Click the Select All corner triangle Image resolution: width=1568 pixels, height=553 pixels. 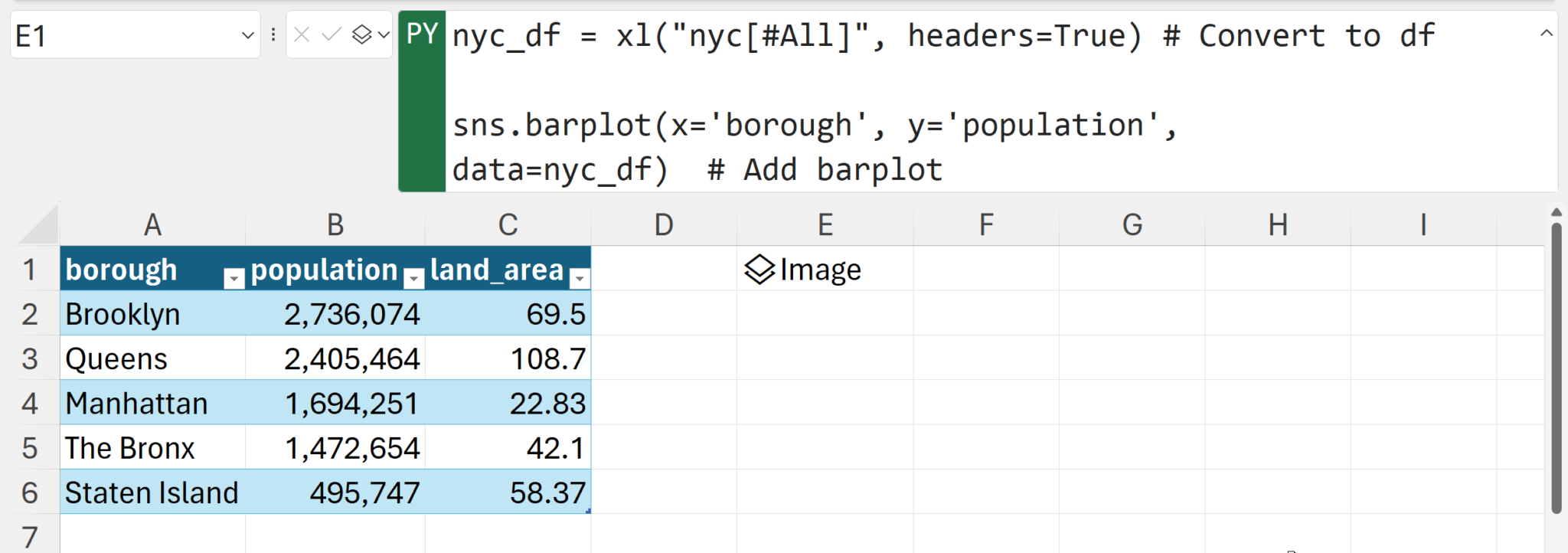pos(40,226)
